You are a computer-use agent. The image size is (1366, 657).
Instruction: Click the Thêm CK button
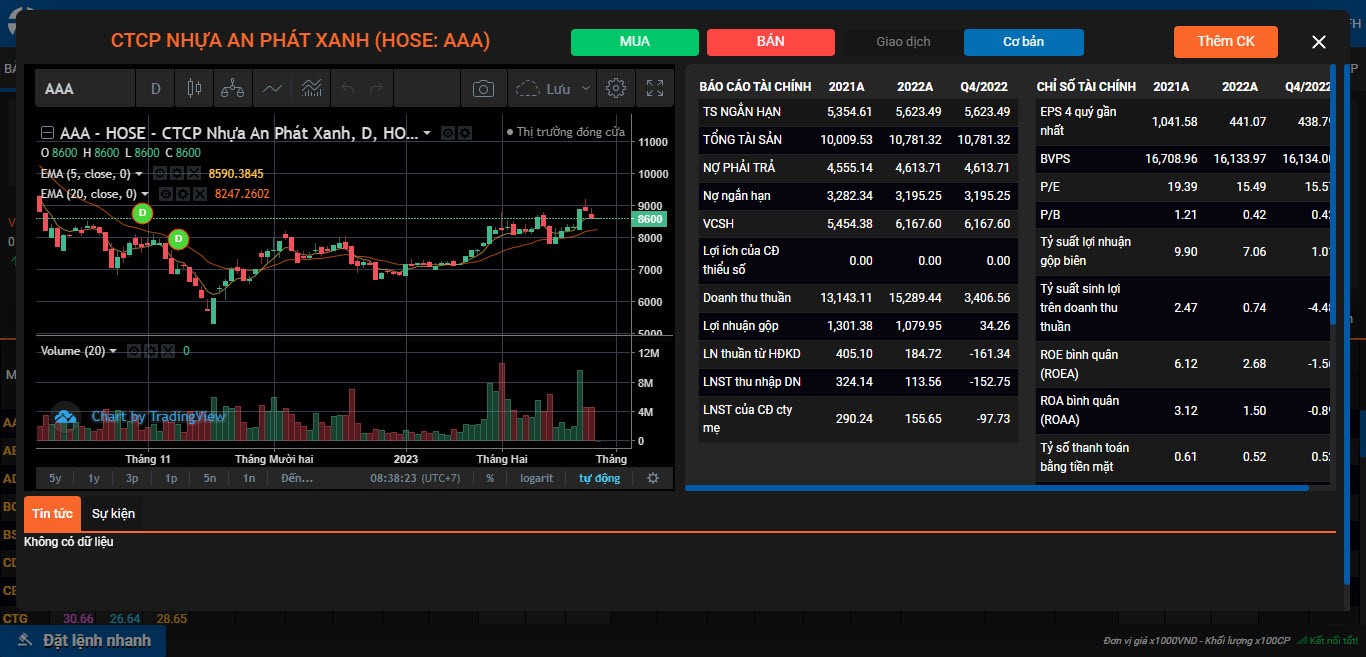click(x=1225, y=41)
